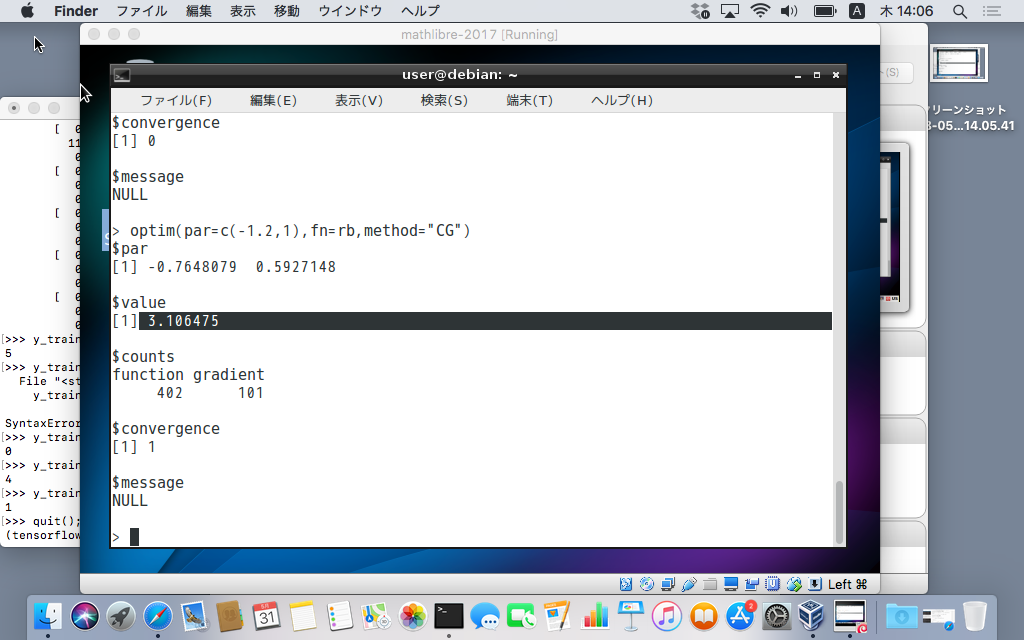Image resolution: width=1024 pixels, height=640 pixels.
Task: Click the terminal vertical scrollbar handle
Action: pyautogui.click(x=839, y=510)
